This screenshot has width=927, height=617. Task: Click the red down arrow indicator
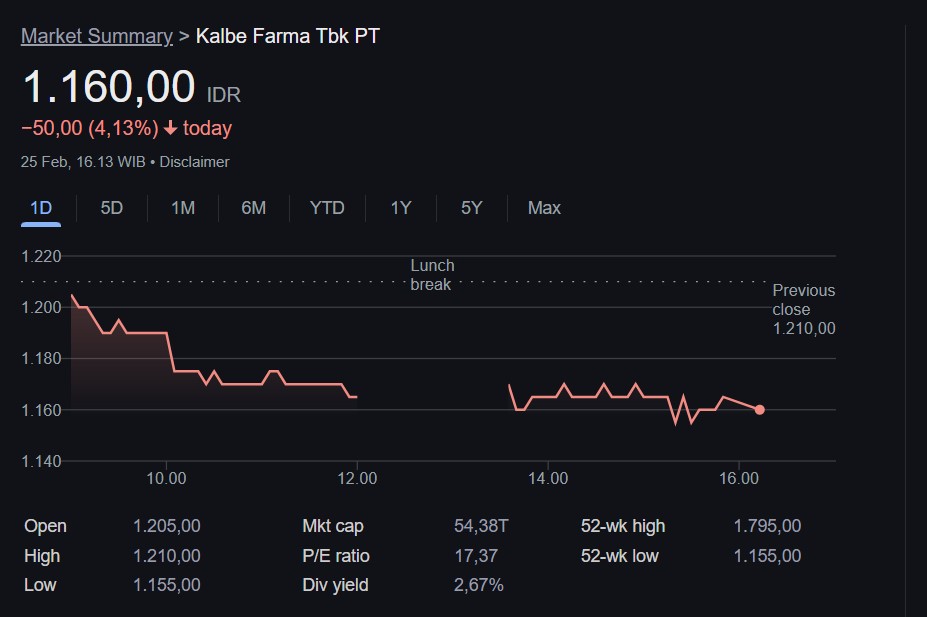(x=171, y=128)
